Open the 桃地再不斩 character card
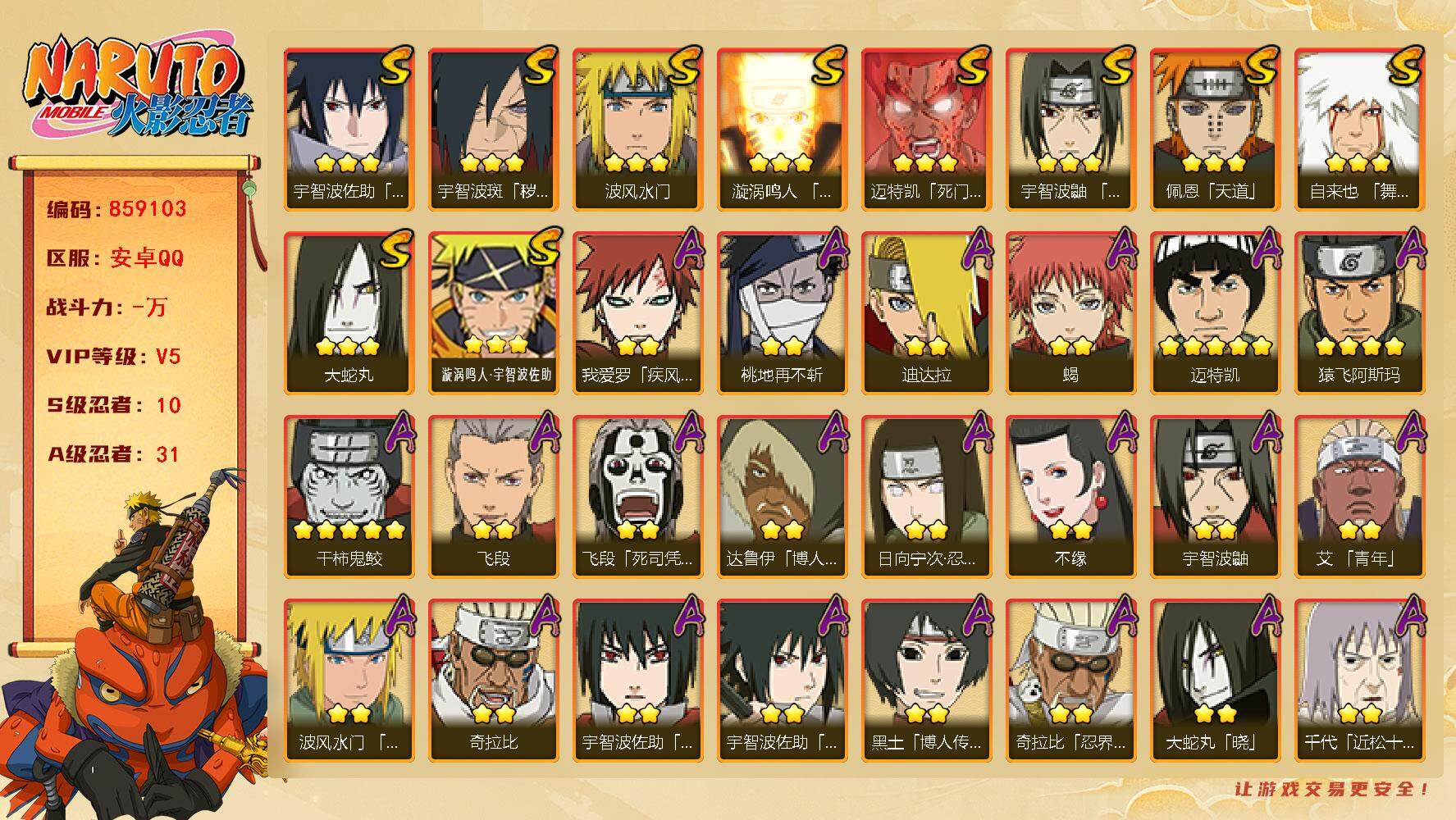Image resolution: width=1456 pixels, height=820 pixels. tap(782, 312)
